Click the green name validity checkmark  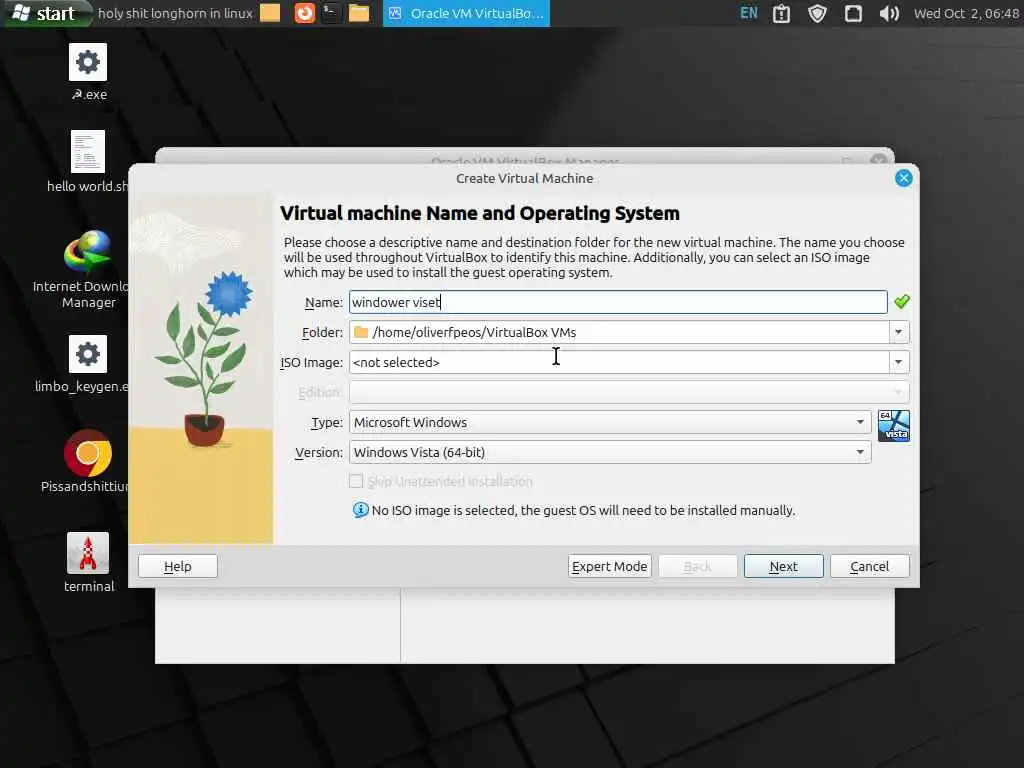(902, 301)
